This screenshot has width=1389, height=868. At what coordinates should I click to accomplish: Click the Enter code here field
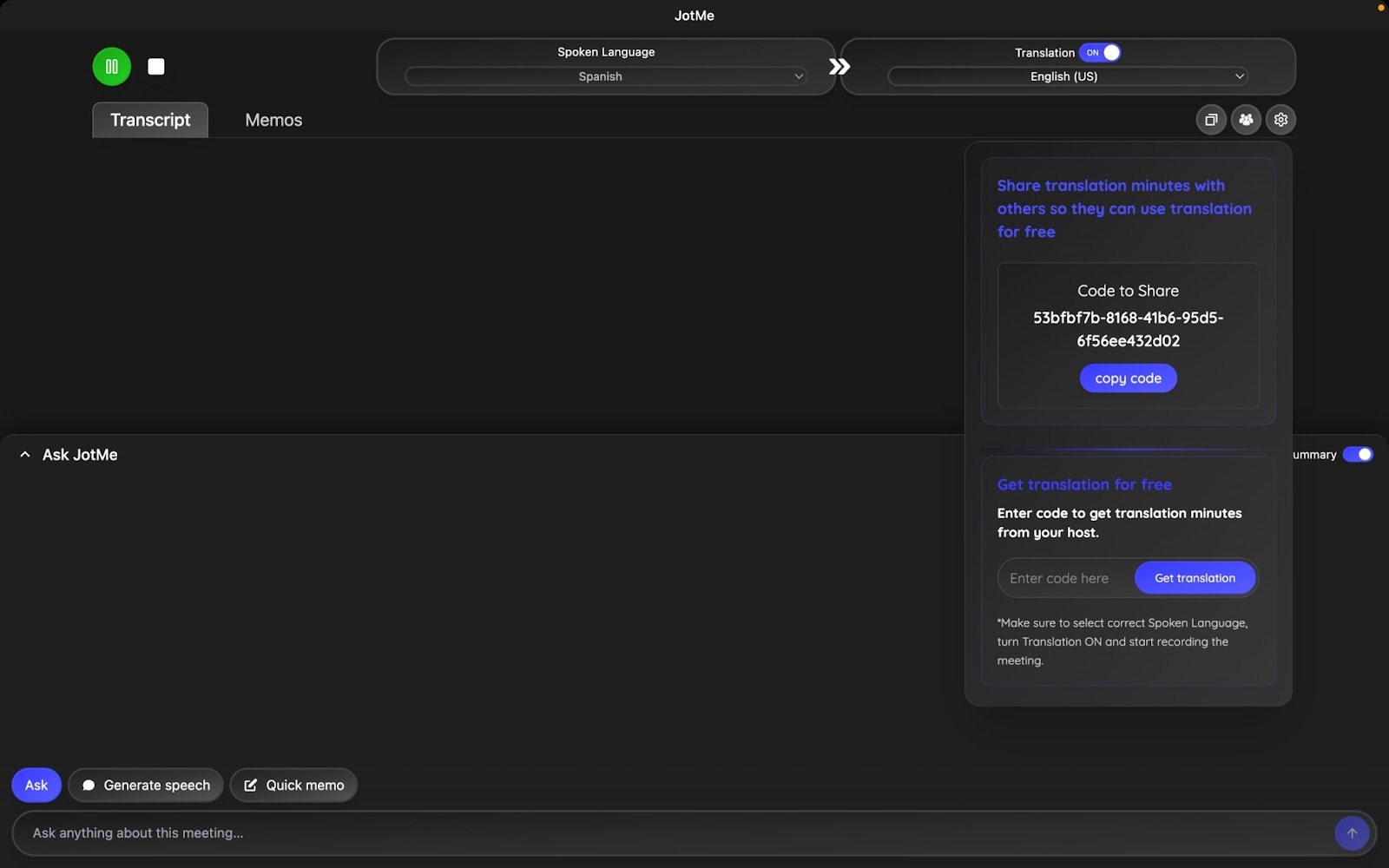(x=1067, y=578)
